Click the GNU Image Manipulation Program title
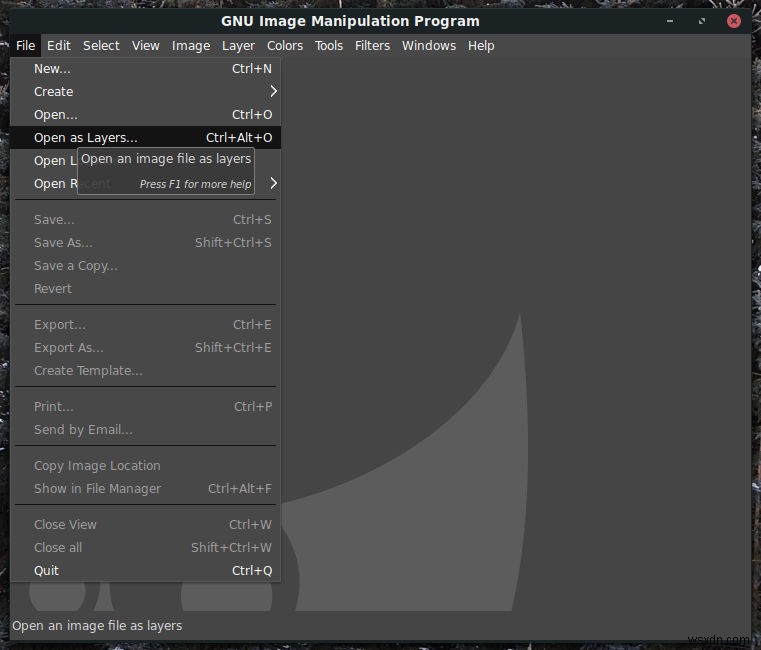This screenshot has height=650, width=761. coord(350,21)
